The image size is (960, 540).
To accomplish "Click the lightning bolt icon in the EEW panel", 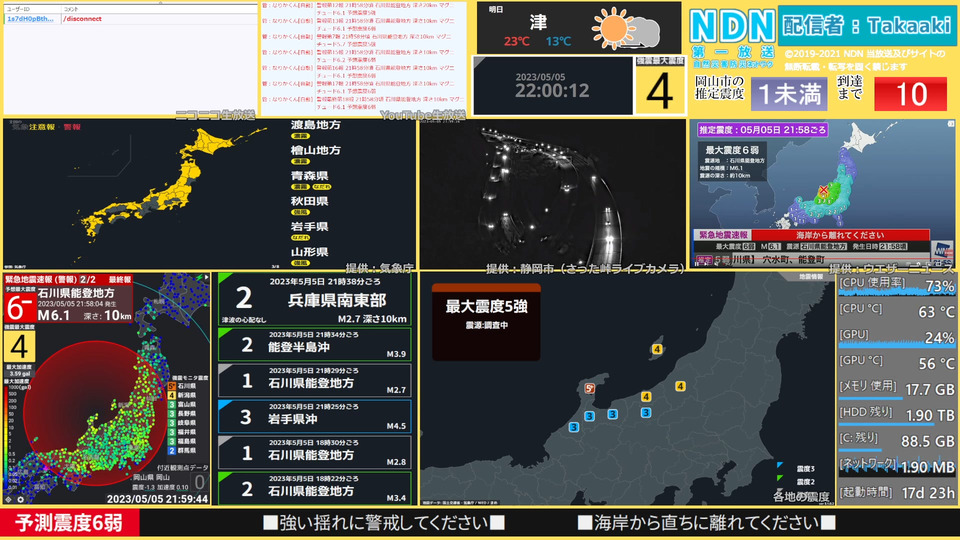I will point(199,277).
